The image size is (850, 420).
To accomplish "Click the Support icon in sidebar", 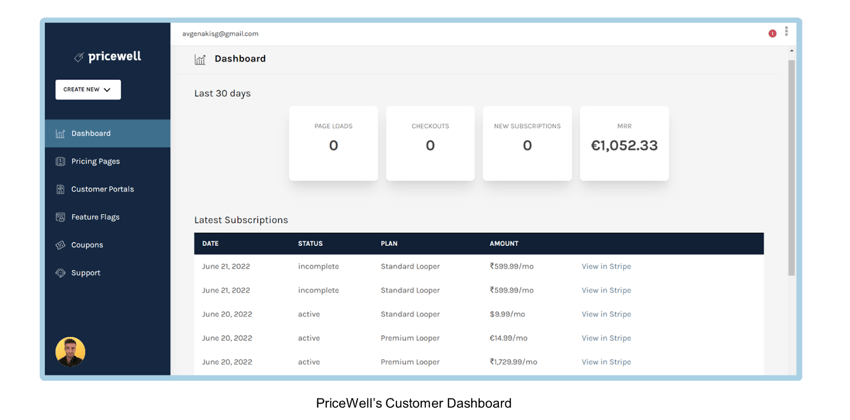I will coord(61,273).
